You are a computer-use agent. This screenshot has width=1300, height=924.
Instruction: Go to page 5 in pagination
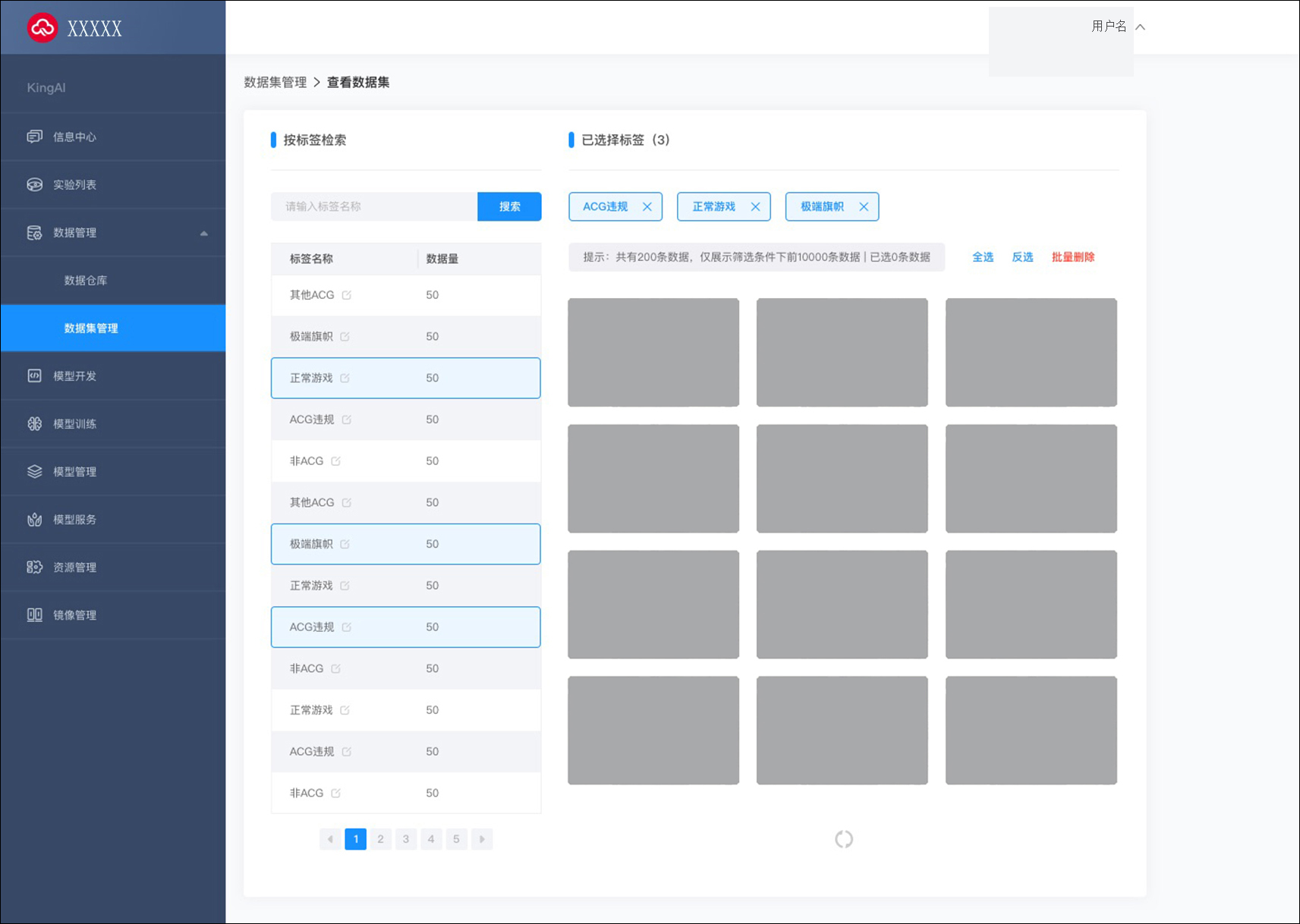(x=456, y=839)
